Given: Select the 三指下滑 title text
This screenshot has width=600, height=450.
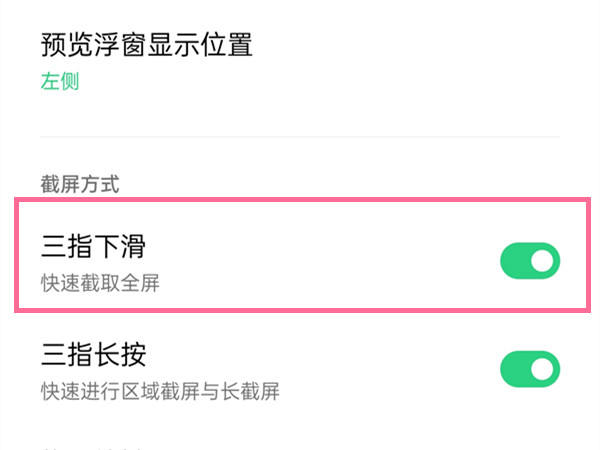Looking at the screenshot, I should point(99,246).
